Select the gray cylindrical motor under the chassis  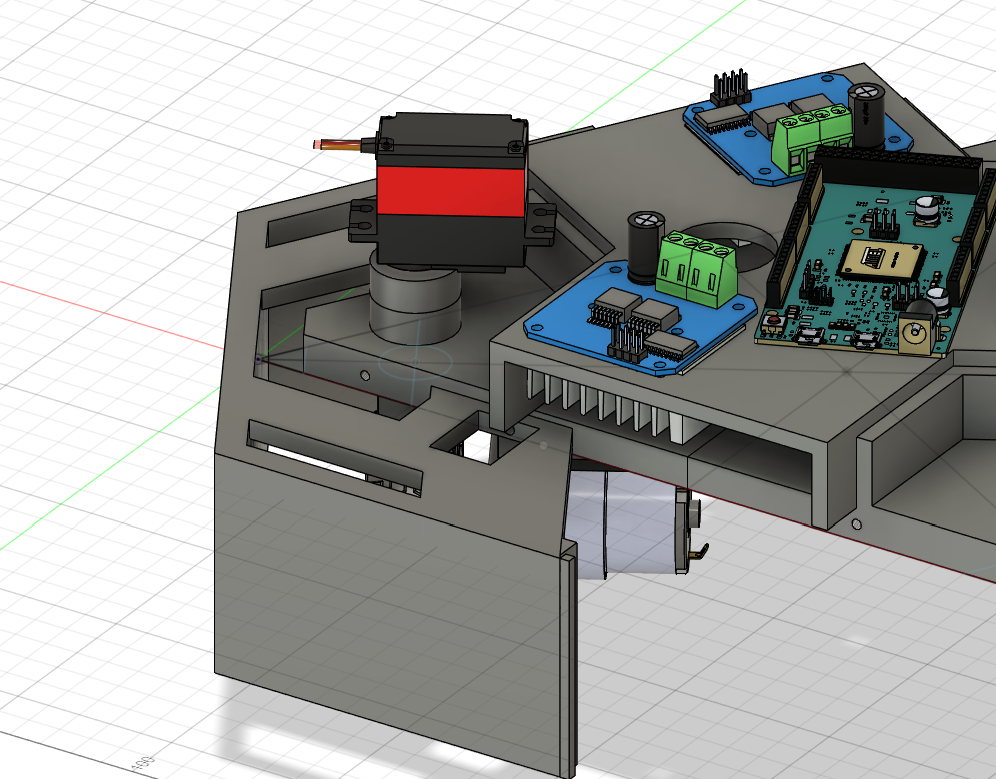620,522
